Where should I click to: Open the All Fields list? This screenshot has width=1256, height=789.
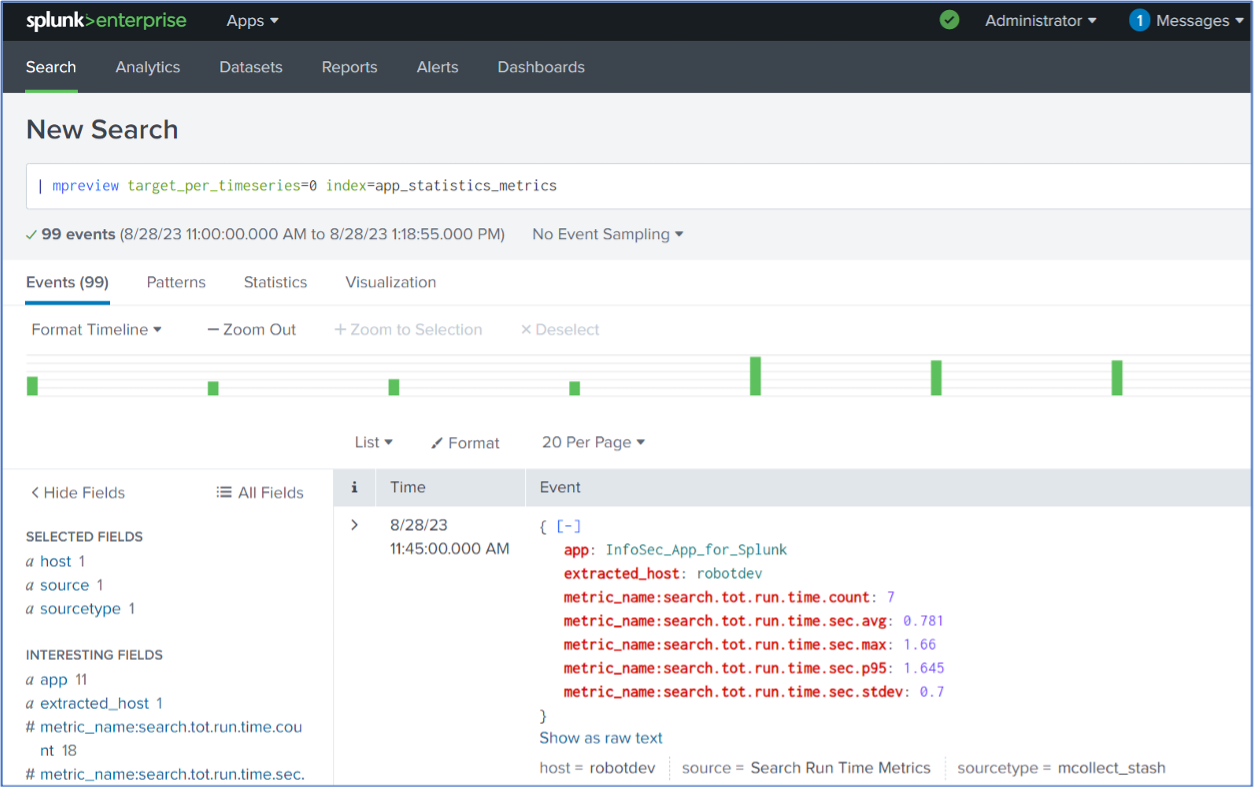pyautogui.click(x=260, y=492)
